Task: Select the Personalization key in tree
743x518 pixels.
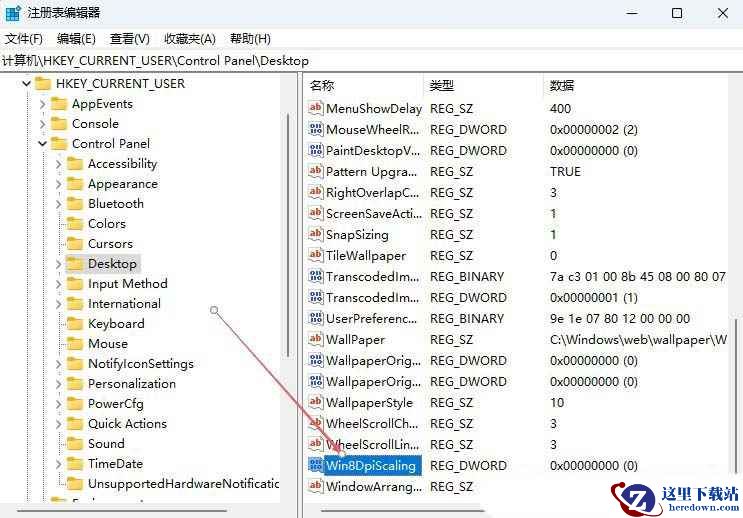Action: 131,384
